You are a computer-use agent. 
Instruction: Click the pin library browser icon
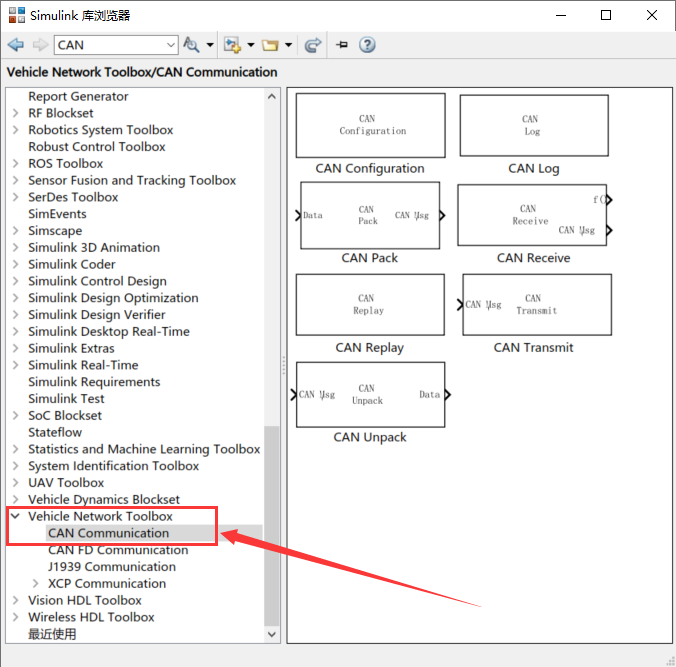pos(342,45)
